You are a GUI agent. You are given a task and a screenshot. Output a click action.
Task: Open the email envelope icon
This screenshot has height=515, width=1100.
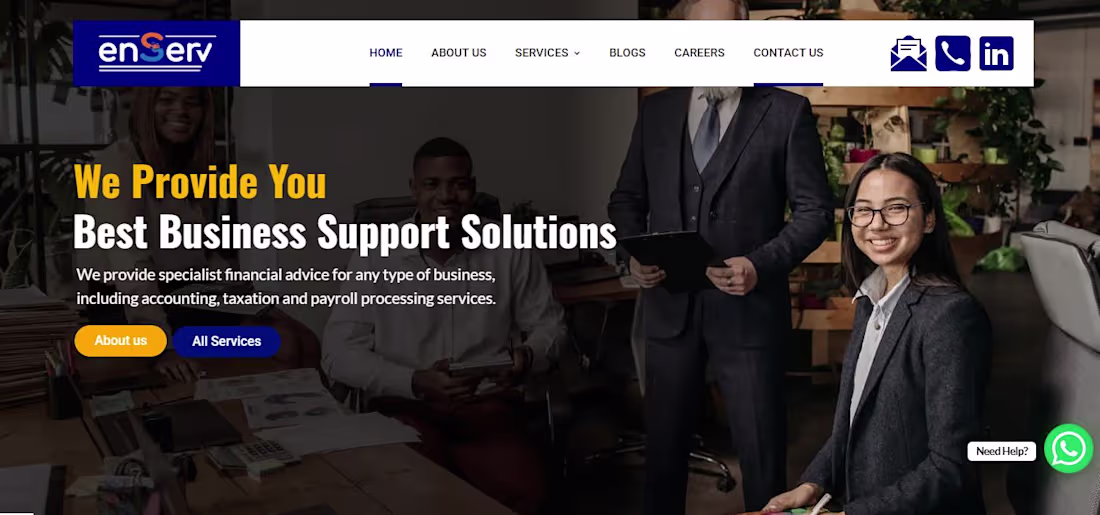coord(908,53)
